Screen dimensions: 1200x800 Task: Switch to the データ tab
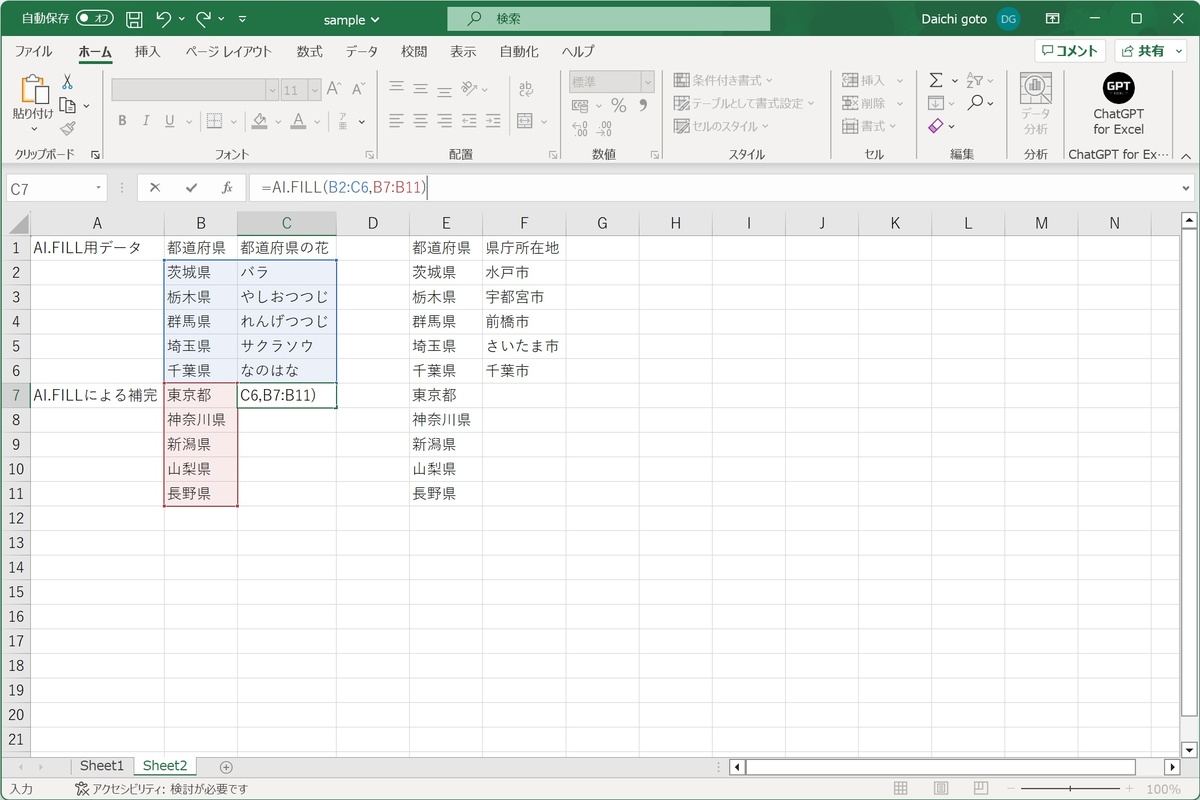pyautogui.click(x=362, y=51)
